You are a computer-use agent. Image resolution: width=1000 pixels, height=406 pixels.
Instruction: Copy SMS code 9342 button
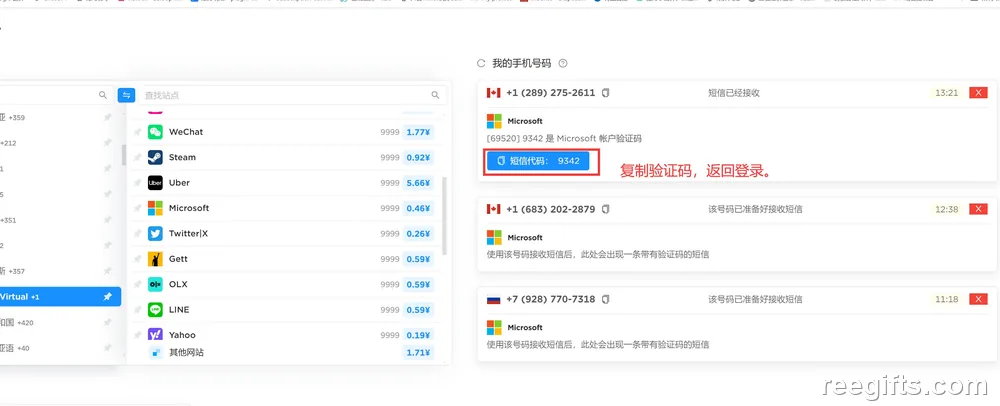[x=538, y=161]
